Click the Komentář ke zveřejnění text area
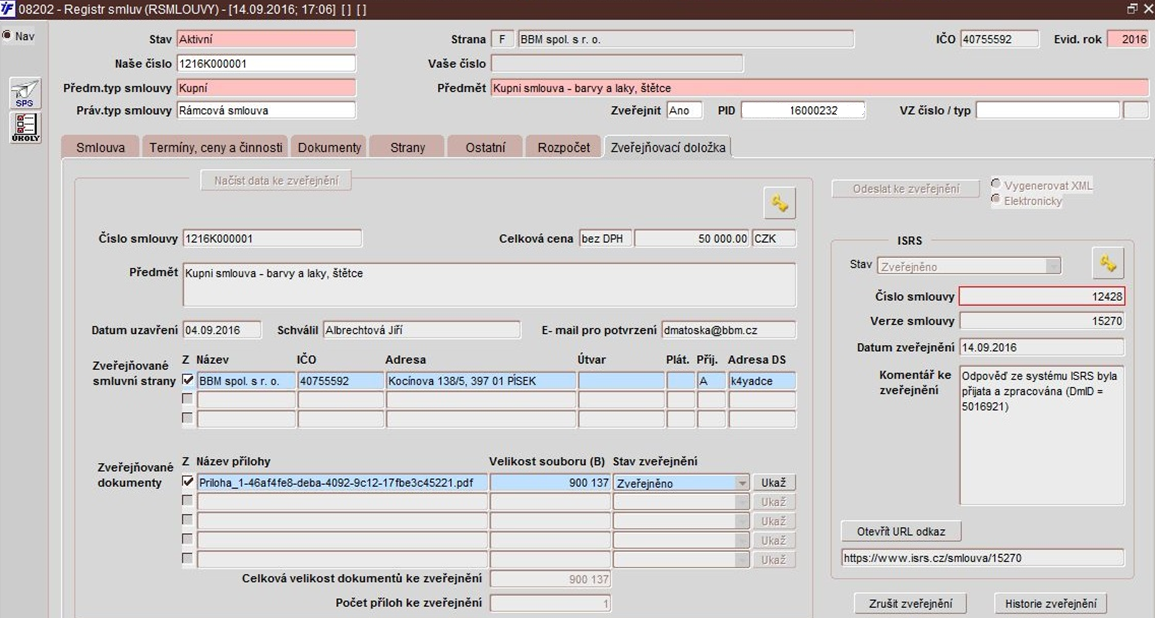1155x618 pixels. [x=1042, y=435]
